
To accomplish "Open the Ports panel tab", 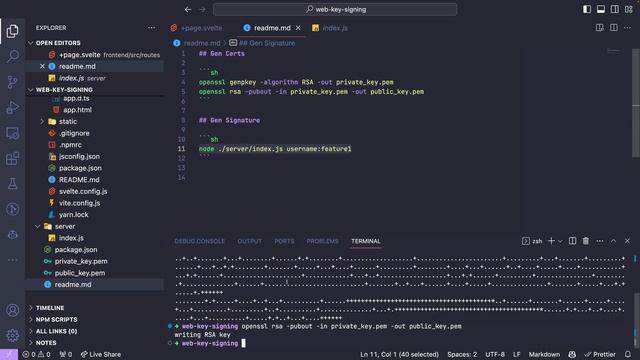I will pyautogui.click(x=284, y=241).
